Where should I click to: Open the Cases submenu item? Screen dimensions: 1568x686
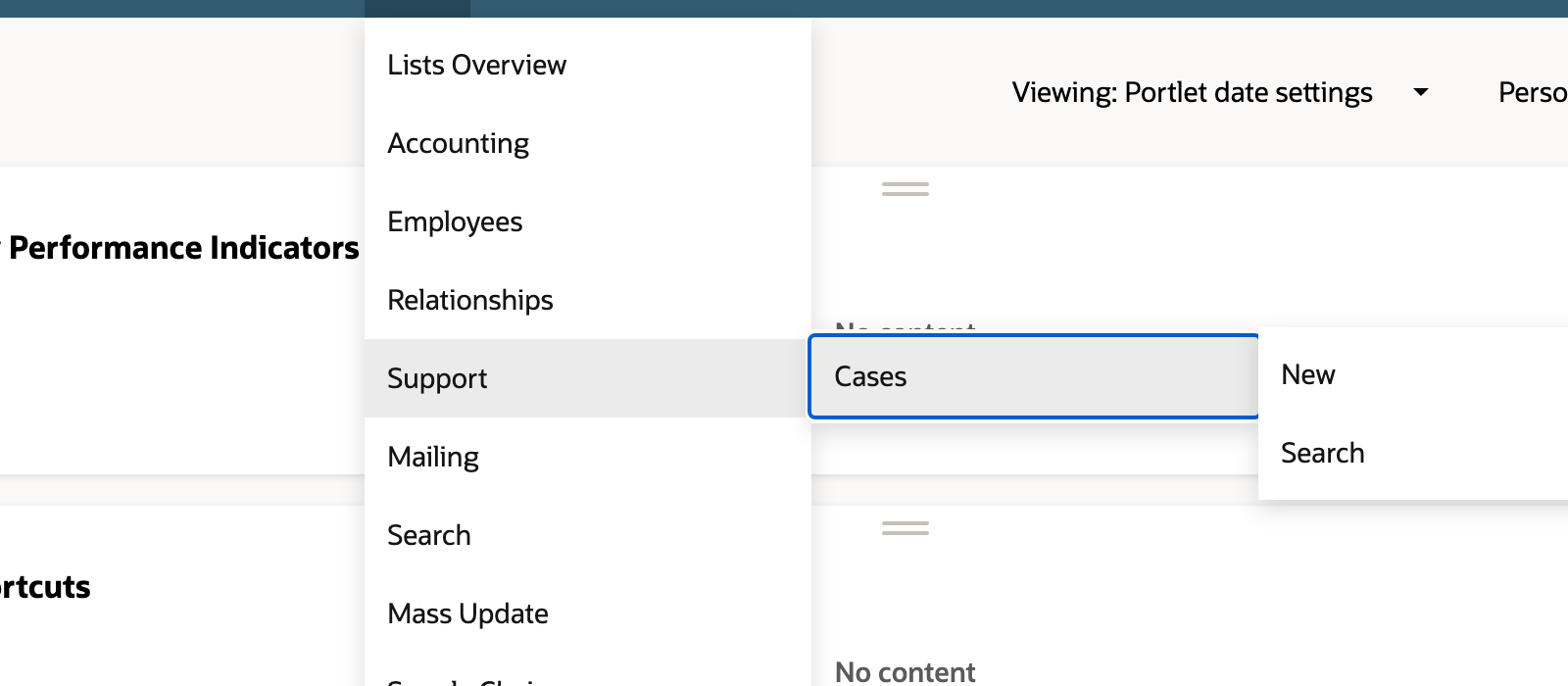pyautogui.click(x=1034, y=376)
